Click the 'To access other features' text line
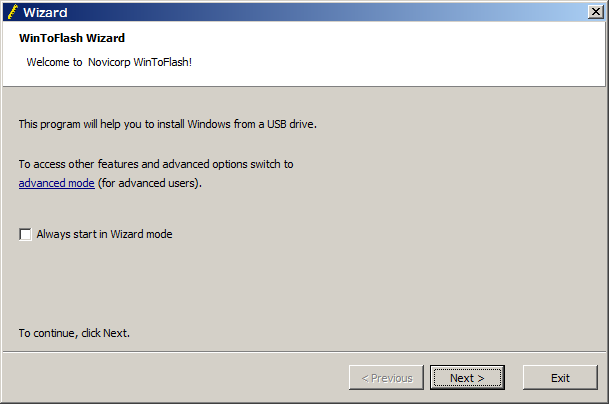Viewport: 609px width, 404px height. coord(156,164)
